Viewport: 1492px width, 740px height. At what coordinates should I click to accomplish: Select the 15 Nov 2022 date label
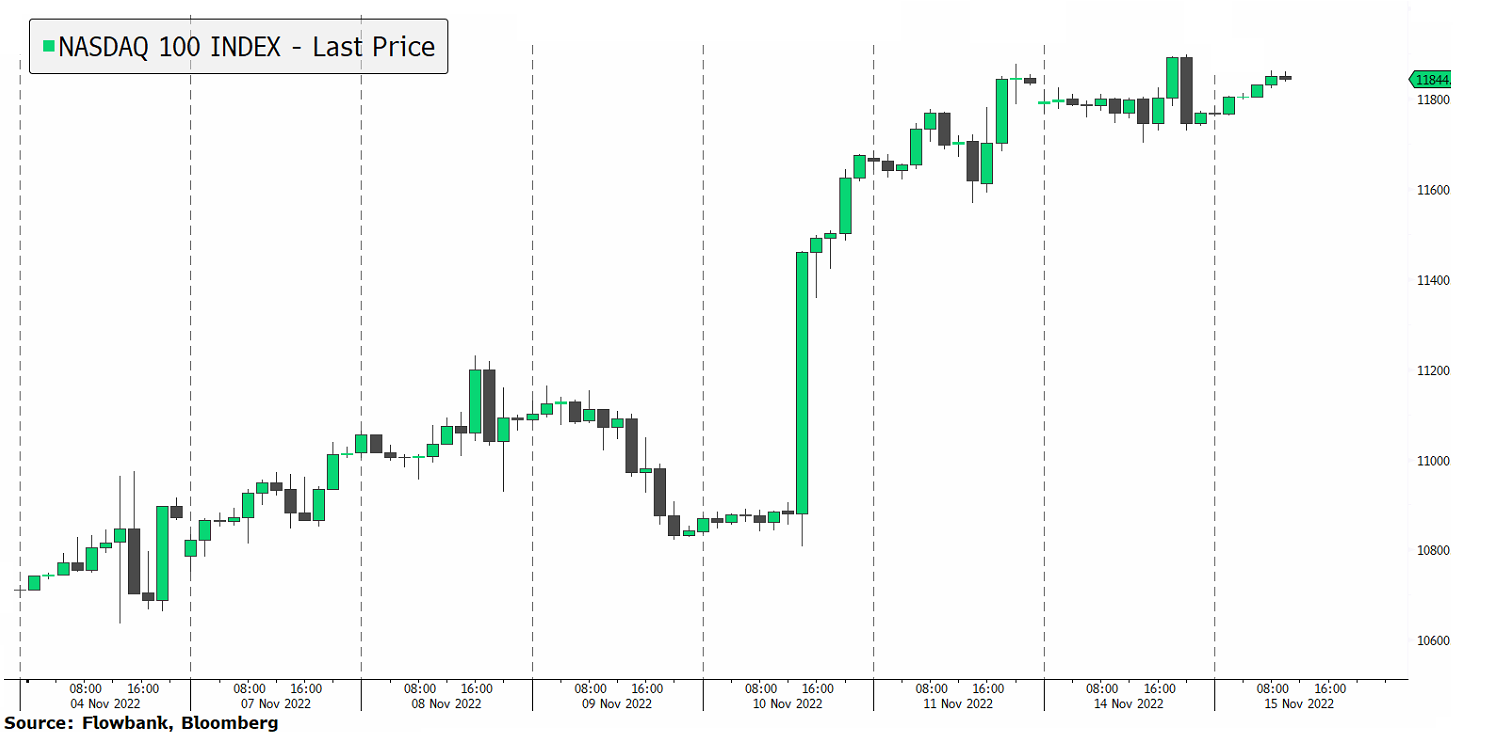tap(1300, 704)
